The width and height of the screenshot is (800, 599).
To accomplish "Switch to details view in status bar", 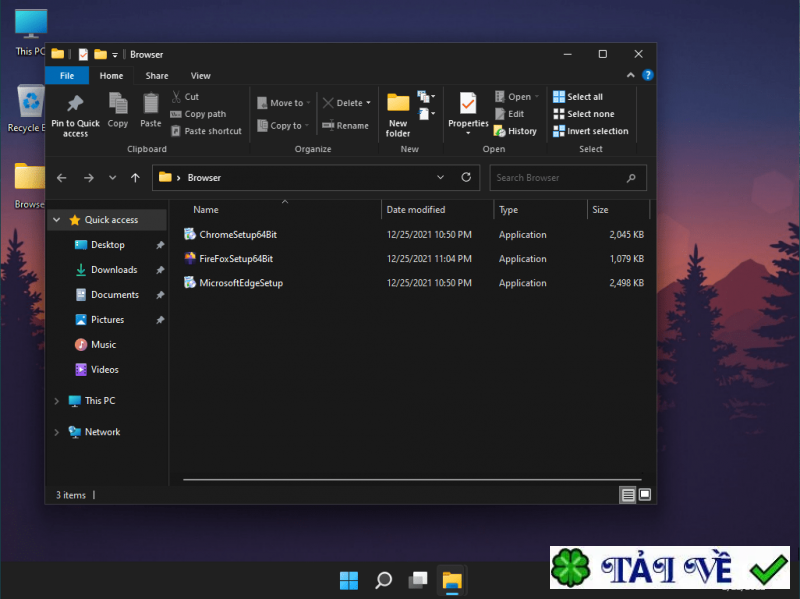I will 627,495.
